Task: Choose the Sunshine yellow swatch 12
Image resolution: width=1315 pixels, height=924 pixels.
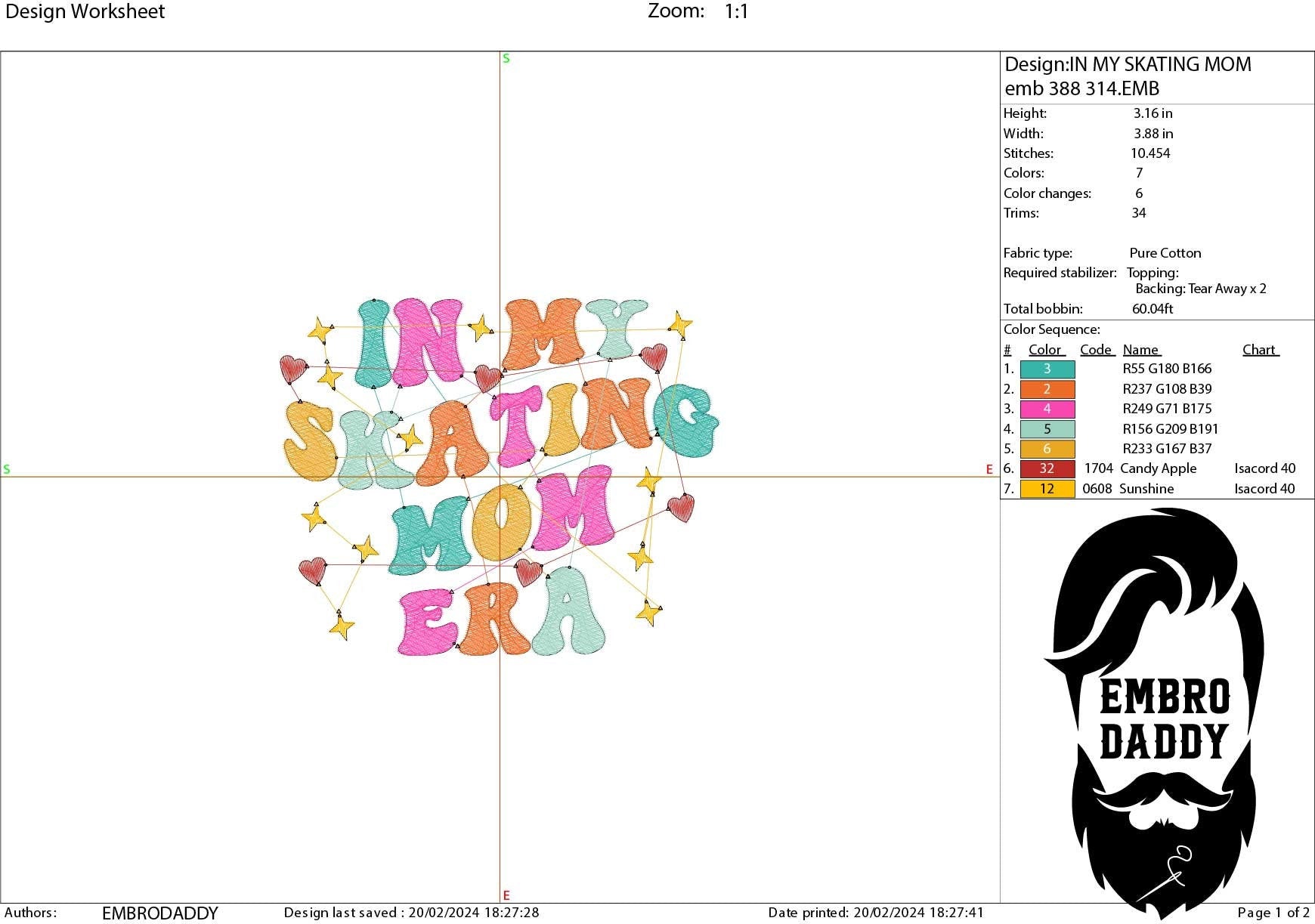Action: (1047, 489)
